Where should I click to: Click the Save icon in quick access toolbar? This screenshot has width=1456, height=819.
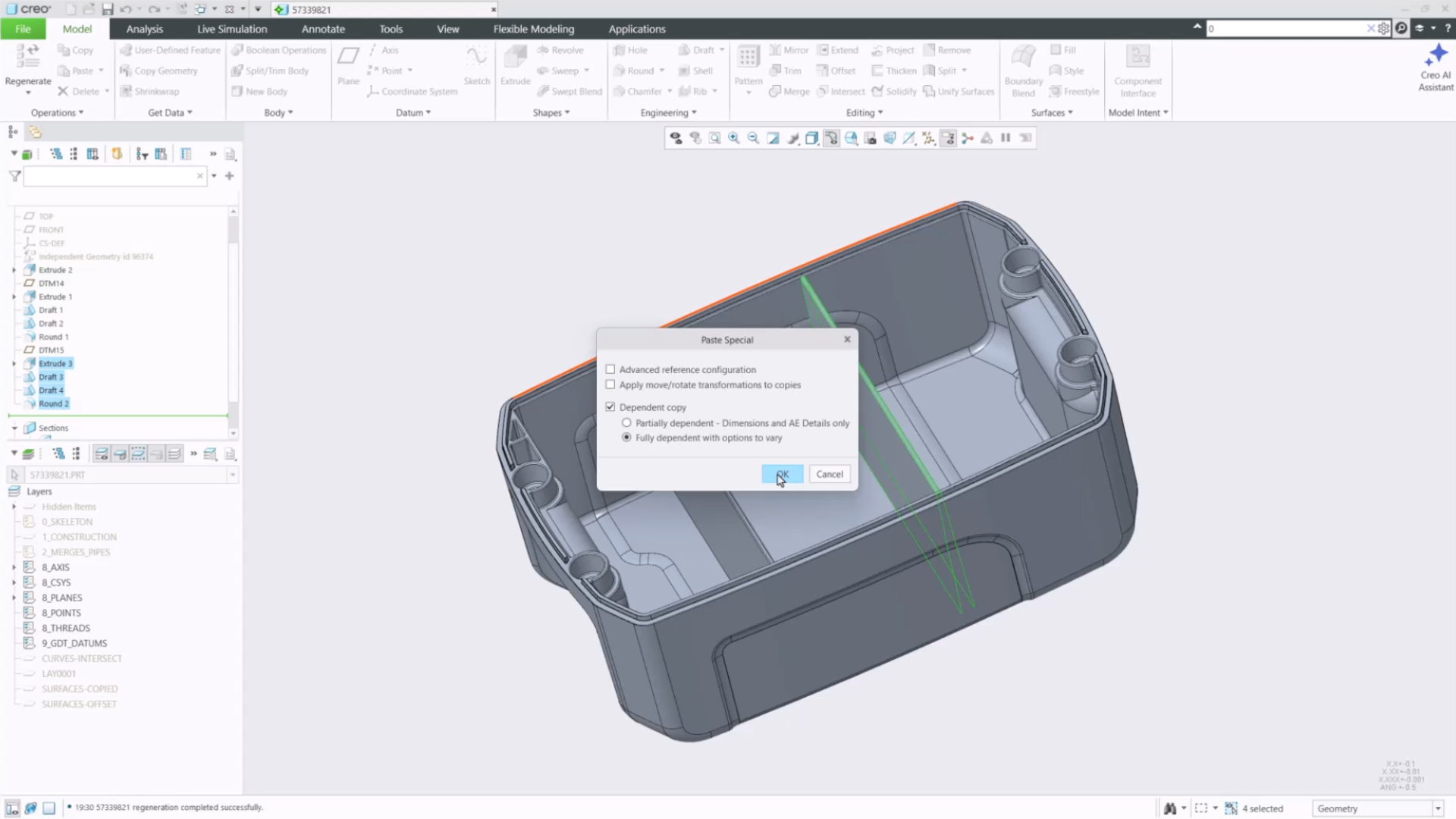coord(108,9)
